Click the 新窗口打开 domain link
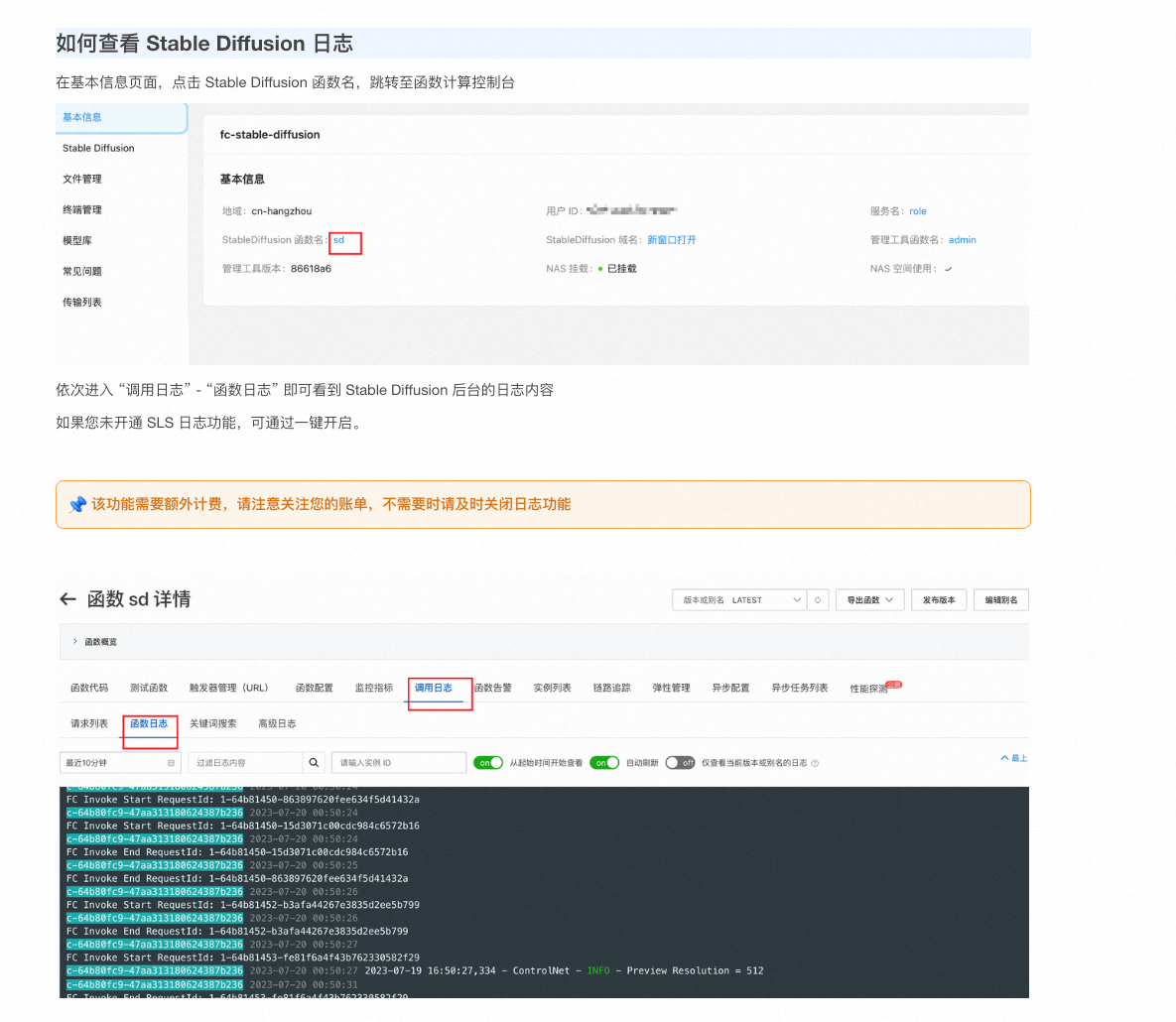 pos(671,240)
